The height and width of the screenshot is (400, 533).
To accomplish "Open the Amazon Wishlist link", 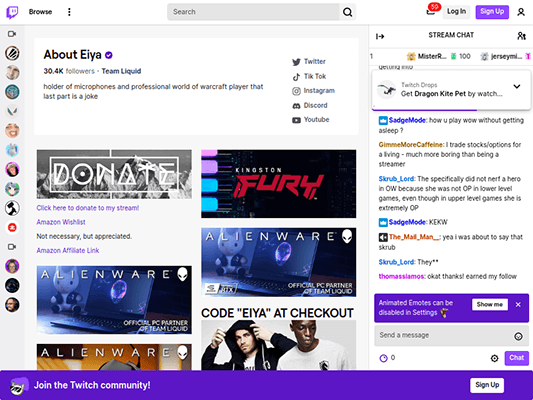I will point(61,222).
